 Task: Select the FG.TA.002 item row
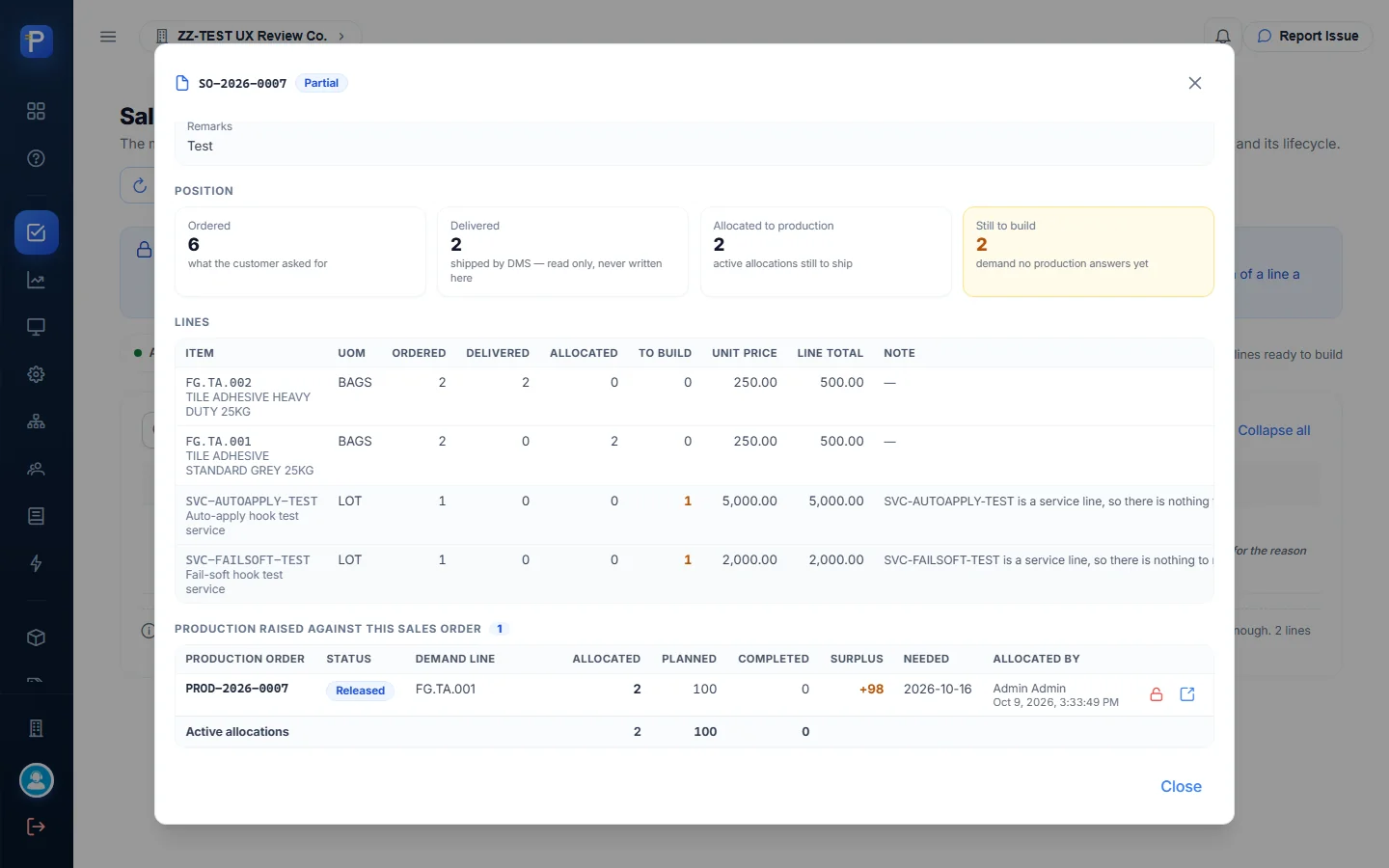point(694,396)
